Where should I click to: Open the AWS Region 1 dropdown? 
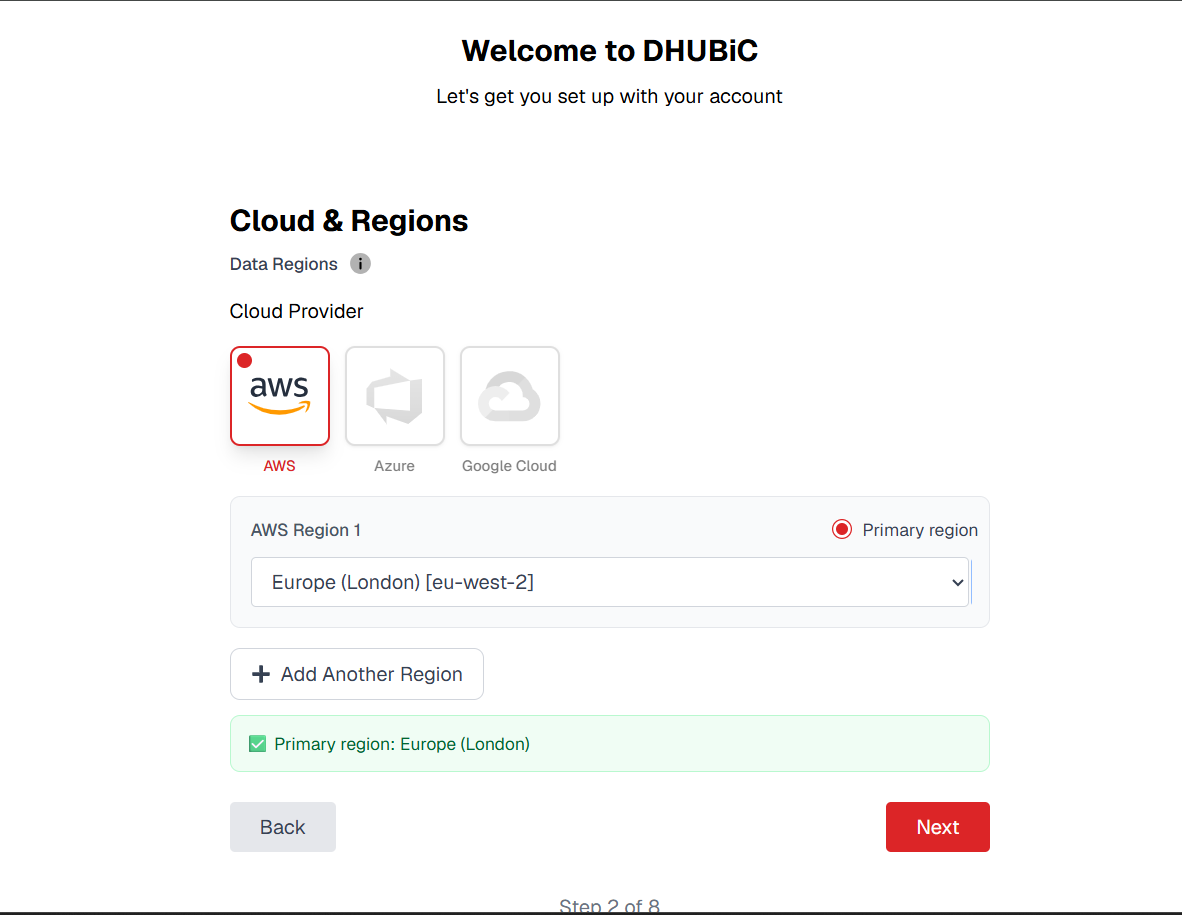609,582
